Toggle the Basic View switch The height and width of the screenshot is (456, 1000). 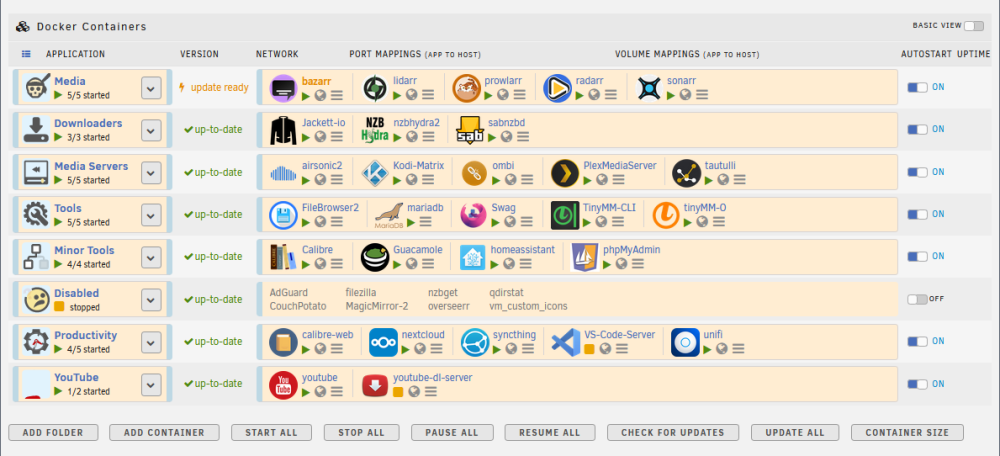(973, 26)
